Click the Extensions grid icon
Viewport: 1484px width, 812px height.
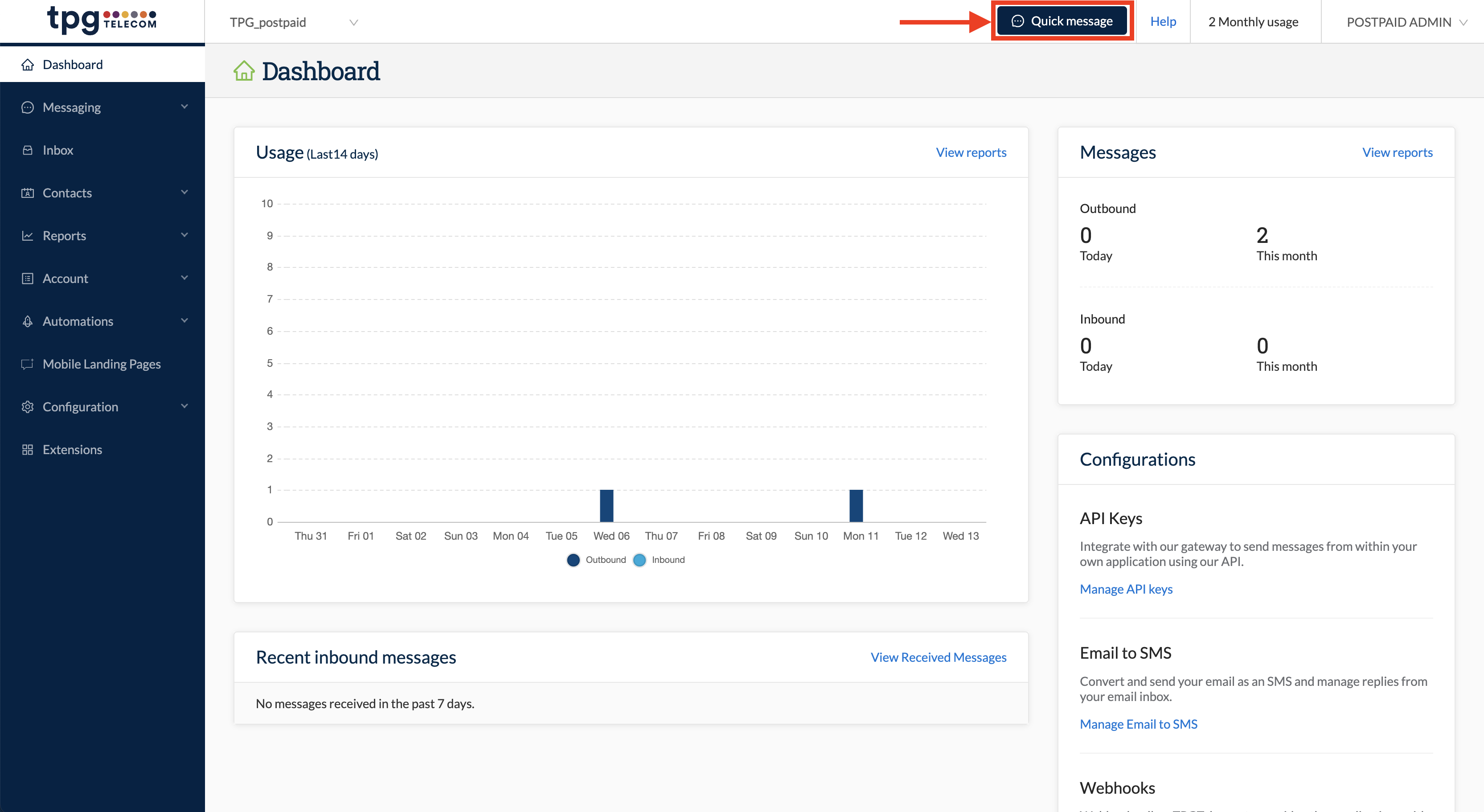27,450
